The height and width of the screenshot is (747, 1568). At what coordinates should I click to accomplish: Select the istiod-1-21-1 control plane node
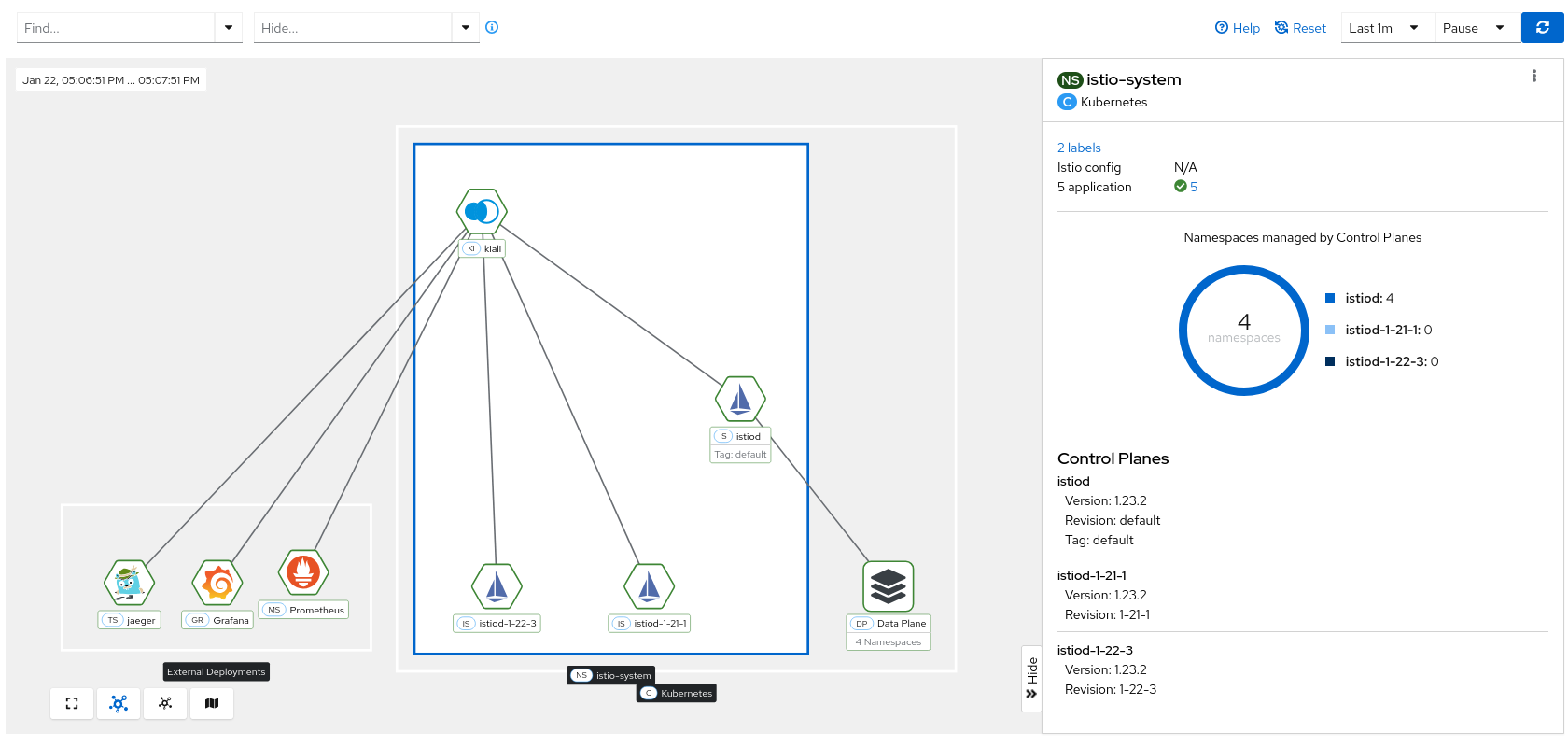(649, 587)
